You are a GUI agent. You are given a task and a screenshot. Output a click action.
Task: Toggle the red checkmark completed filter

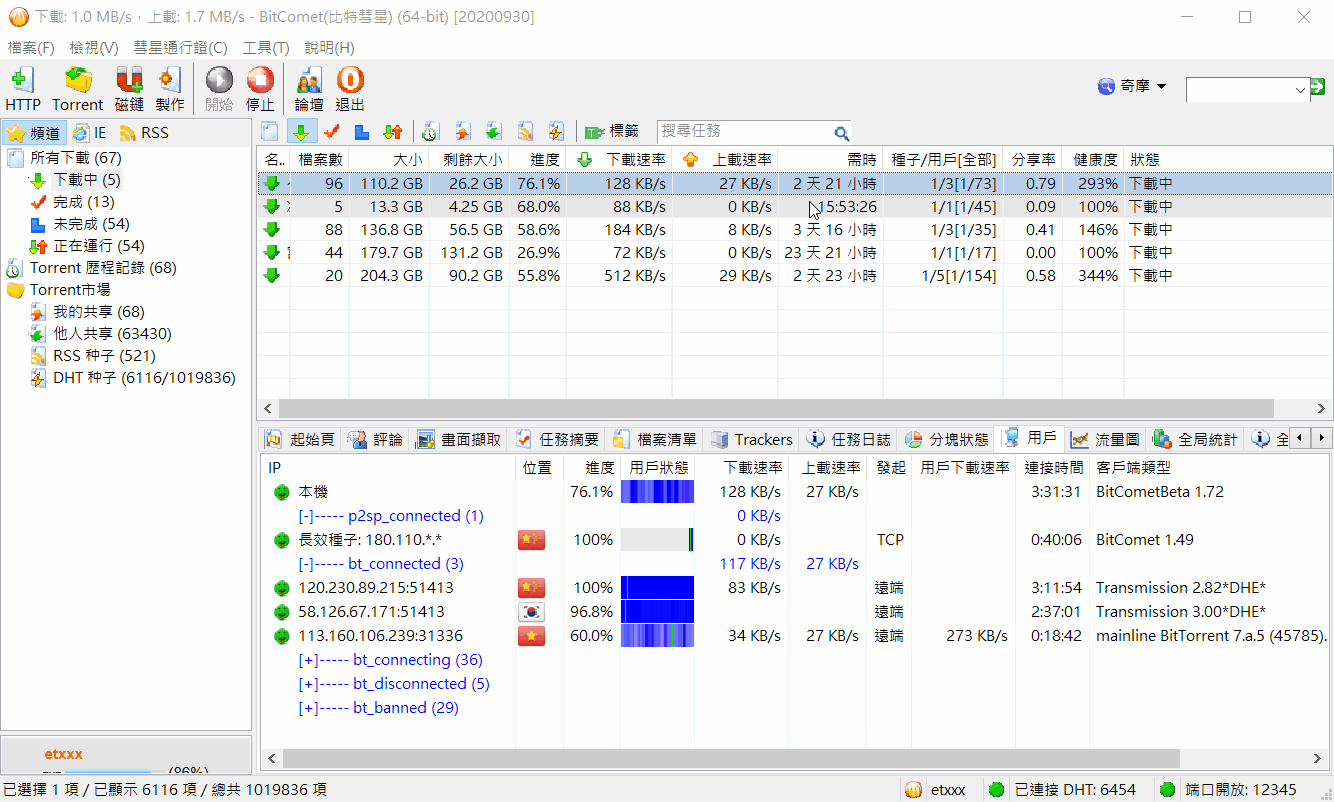pos(331,132)
